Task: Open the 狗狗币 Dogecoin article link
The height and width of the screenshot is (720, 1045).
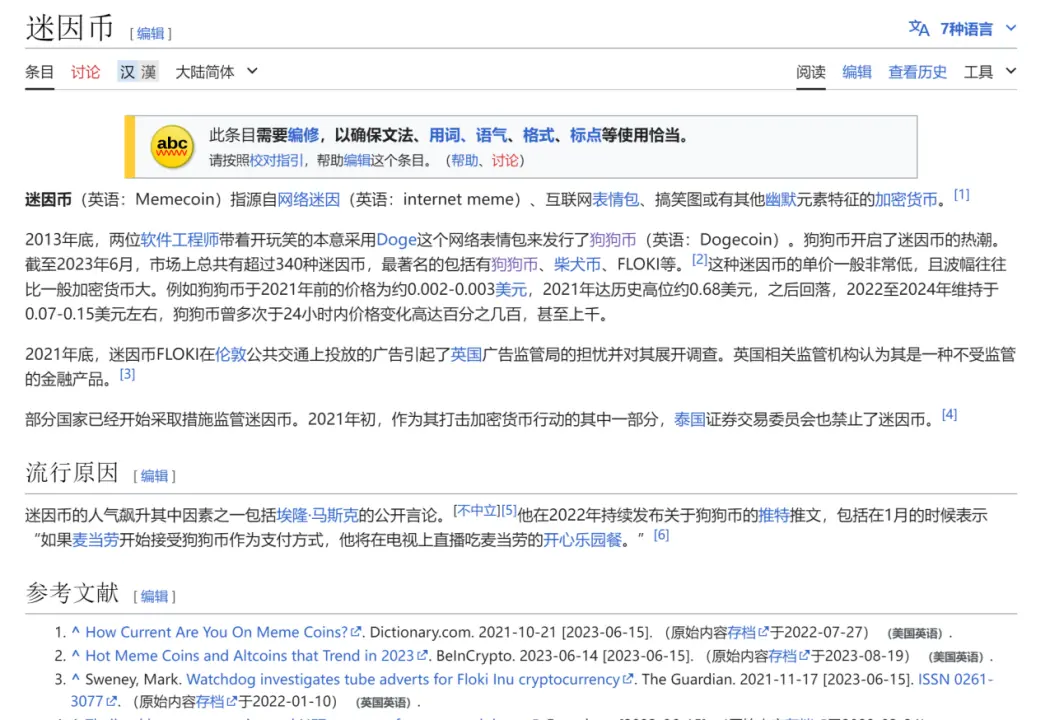Action: pyautogui.click(x=612, y=240)
